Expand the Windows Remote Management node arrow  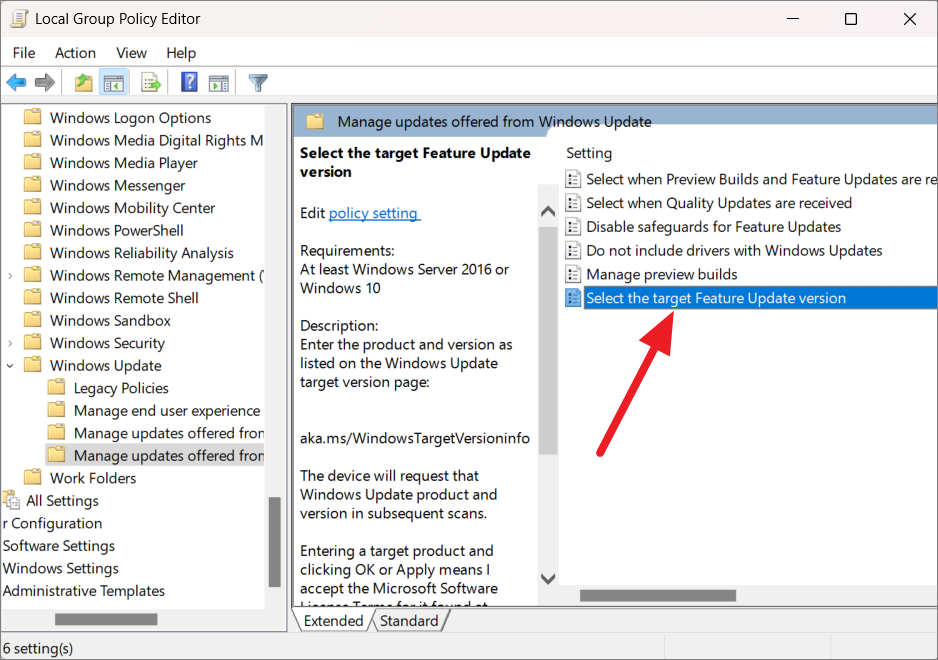10,276
